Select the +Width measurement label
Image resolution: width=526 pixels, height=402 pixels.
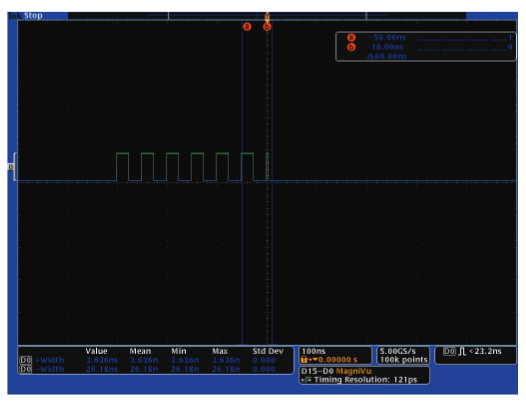[50, 360]
